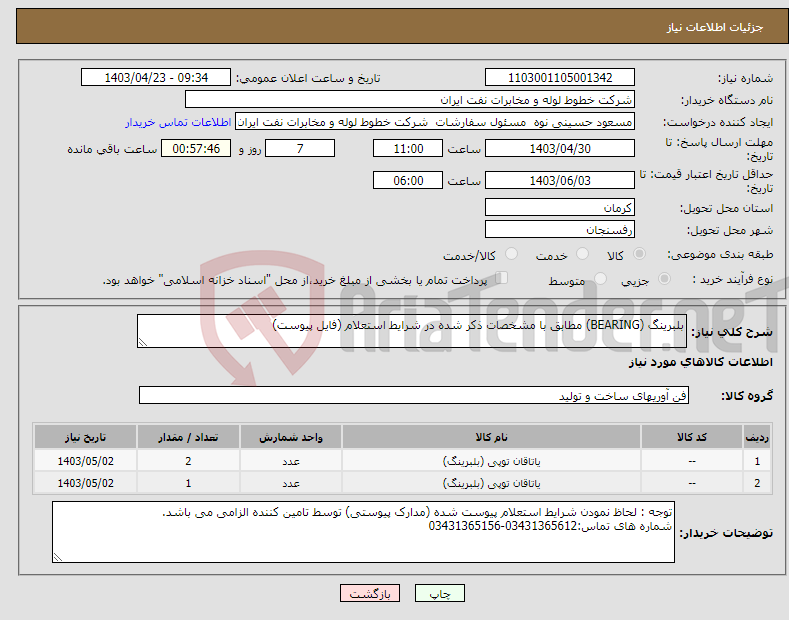Click resize handle of buyer notes area

[58, 557]
